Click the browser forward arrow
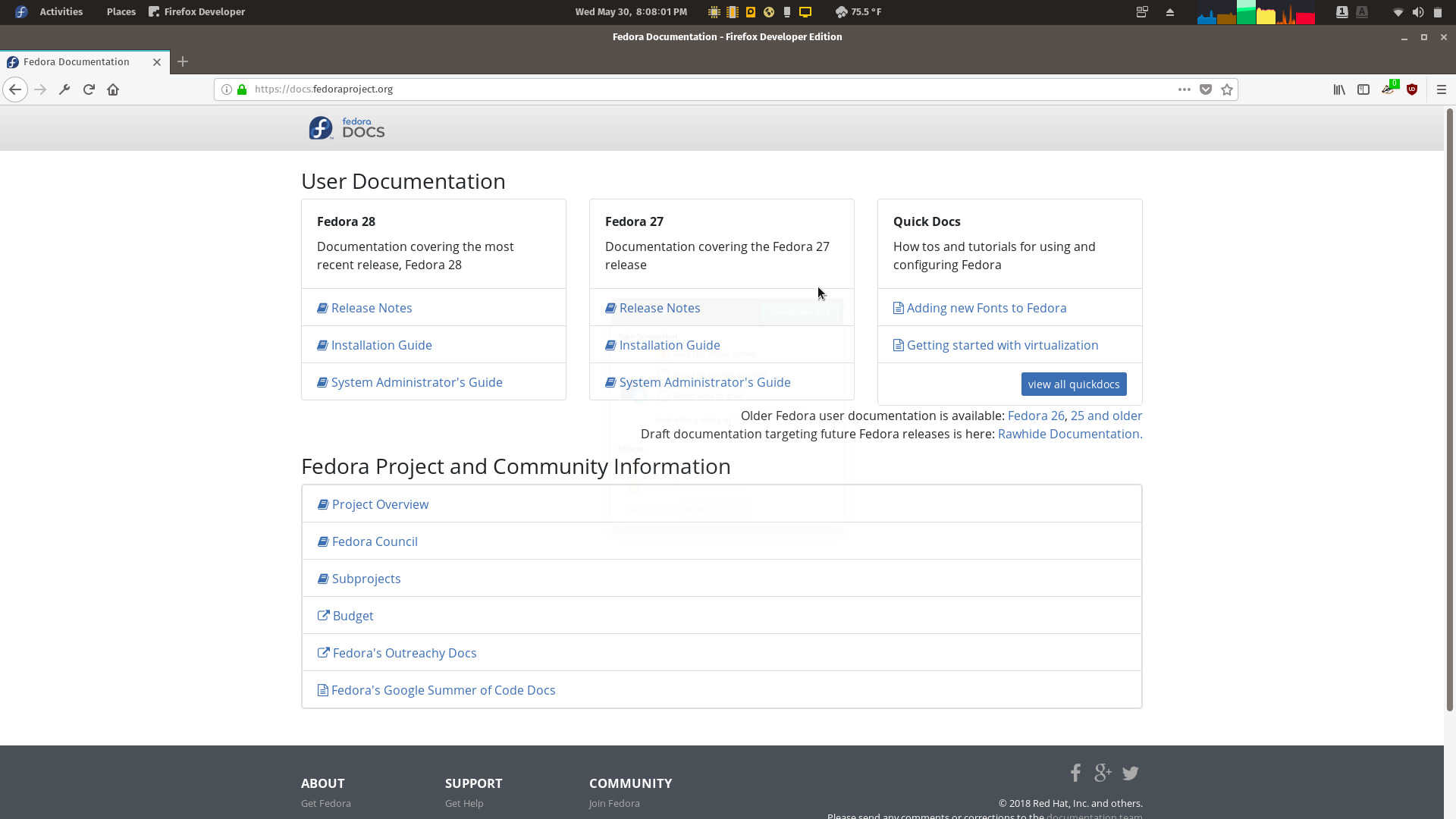Image resolution: width=1456 pixels, height=819 pixels. click(x=40, y=89)
